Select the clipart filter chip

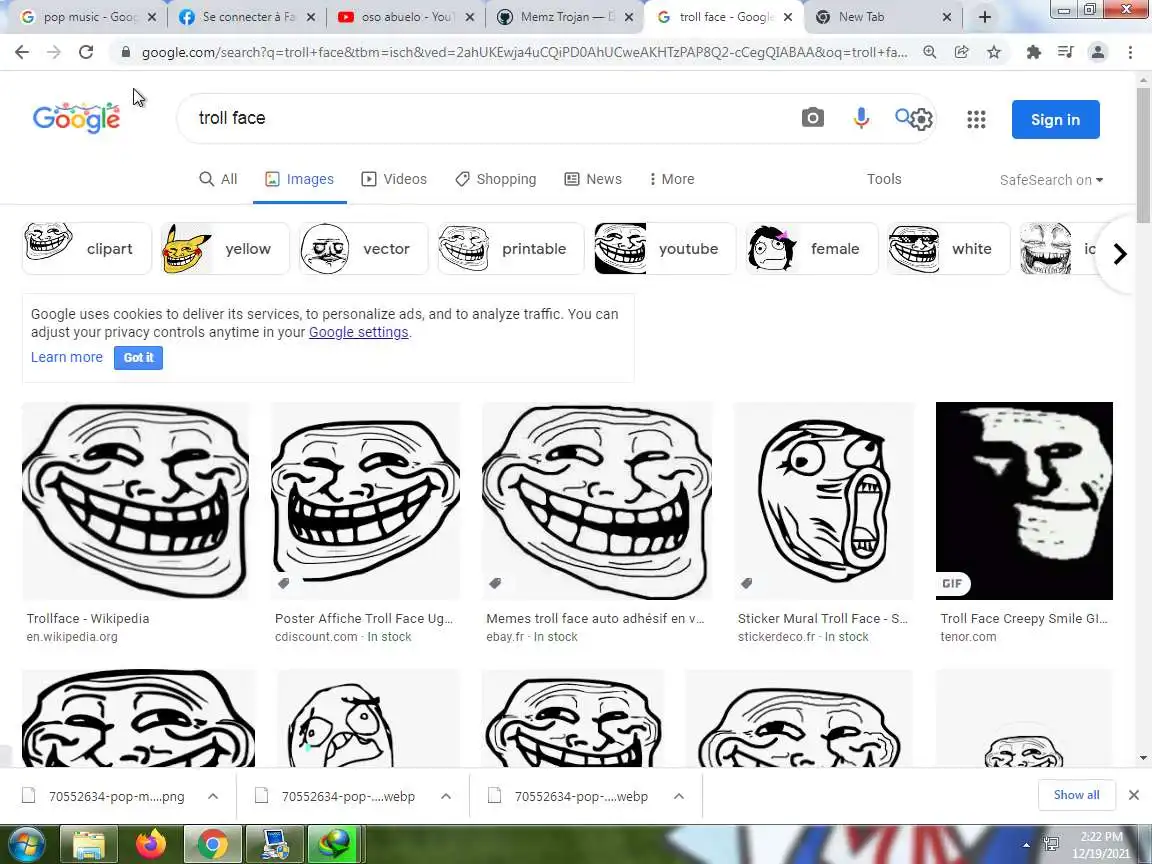click(87, 248)
